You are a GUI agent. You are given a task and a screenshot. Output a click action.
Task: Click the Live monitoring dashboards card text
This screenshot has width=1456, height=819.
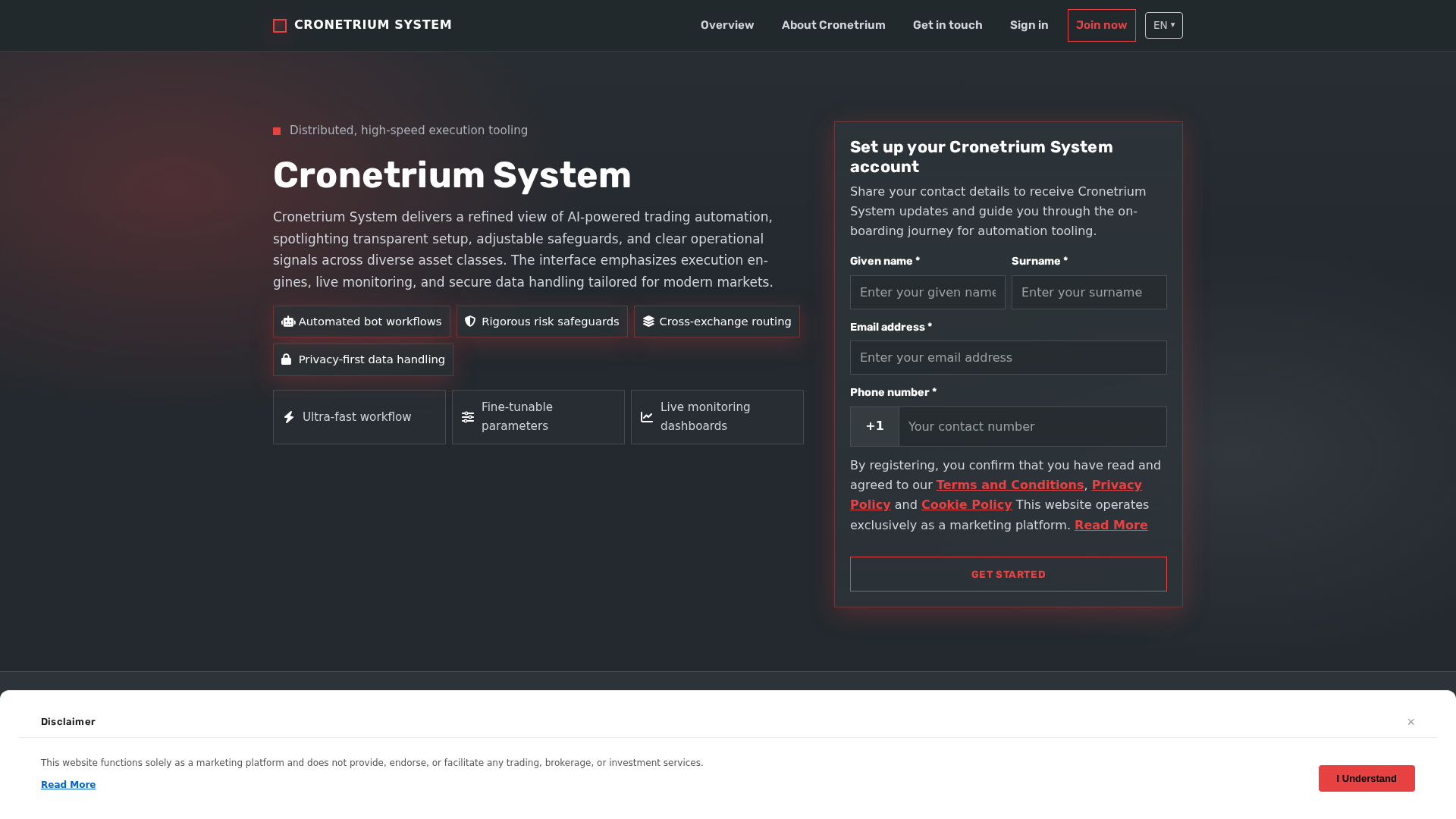[x=705, y=417]
